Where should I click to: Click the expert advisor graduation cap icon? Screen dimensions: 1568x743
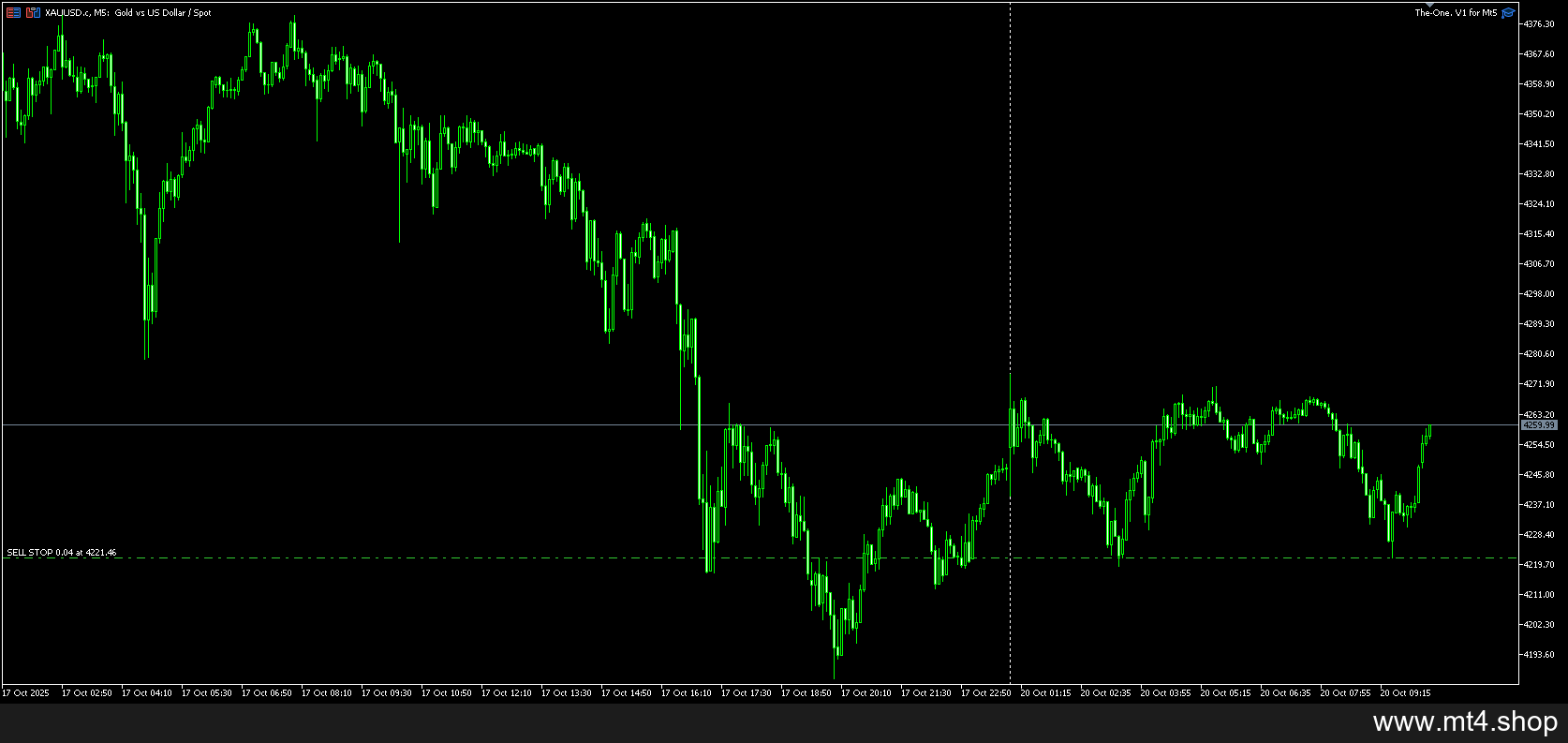(1508, 12)
